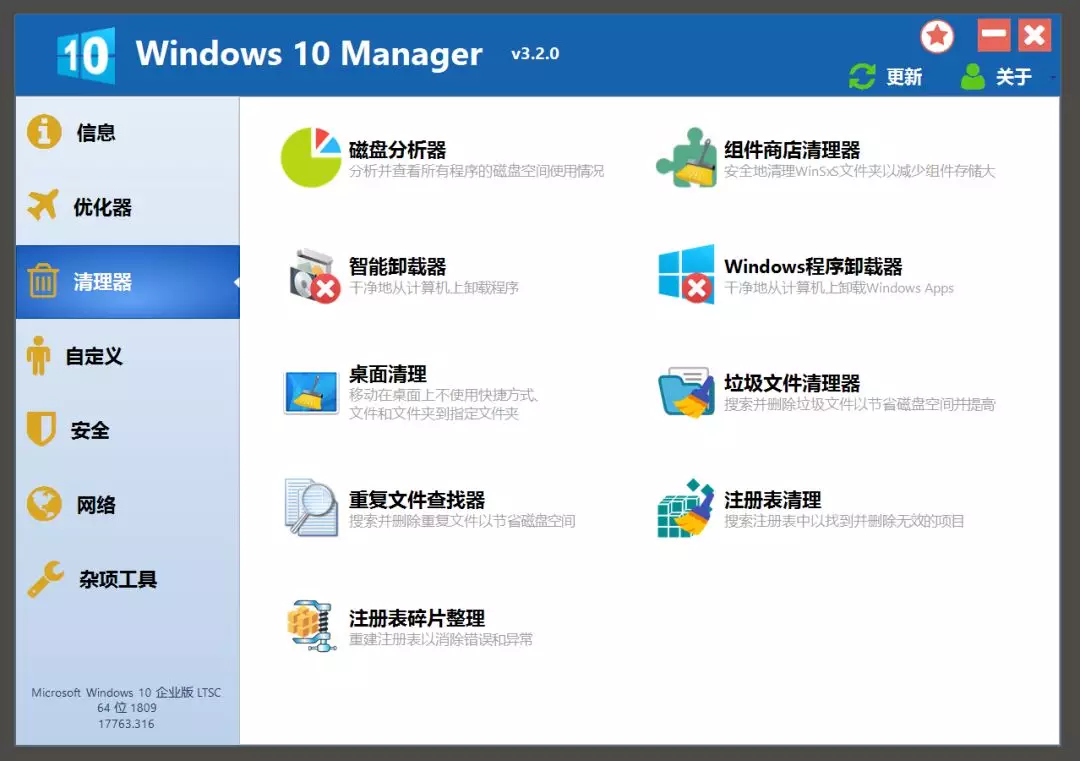Open the 磁盘分析器 pie chart icon
Image resolution: width=1080 pixels, height=761 pixels.
click(x=311, y=157)
